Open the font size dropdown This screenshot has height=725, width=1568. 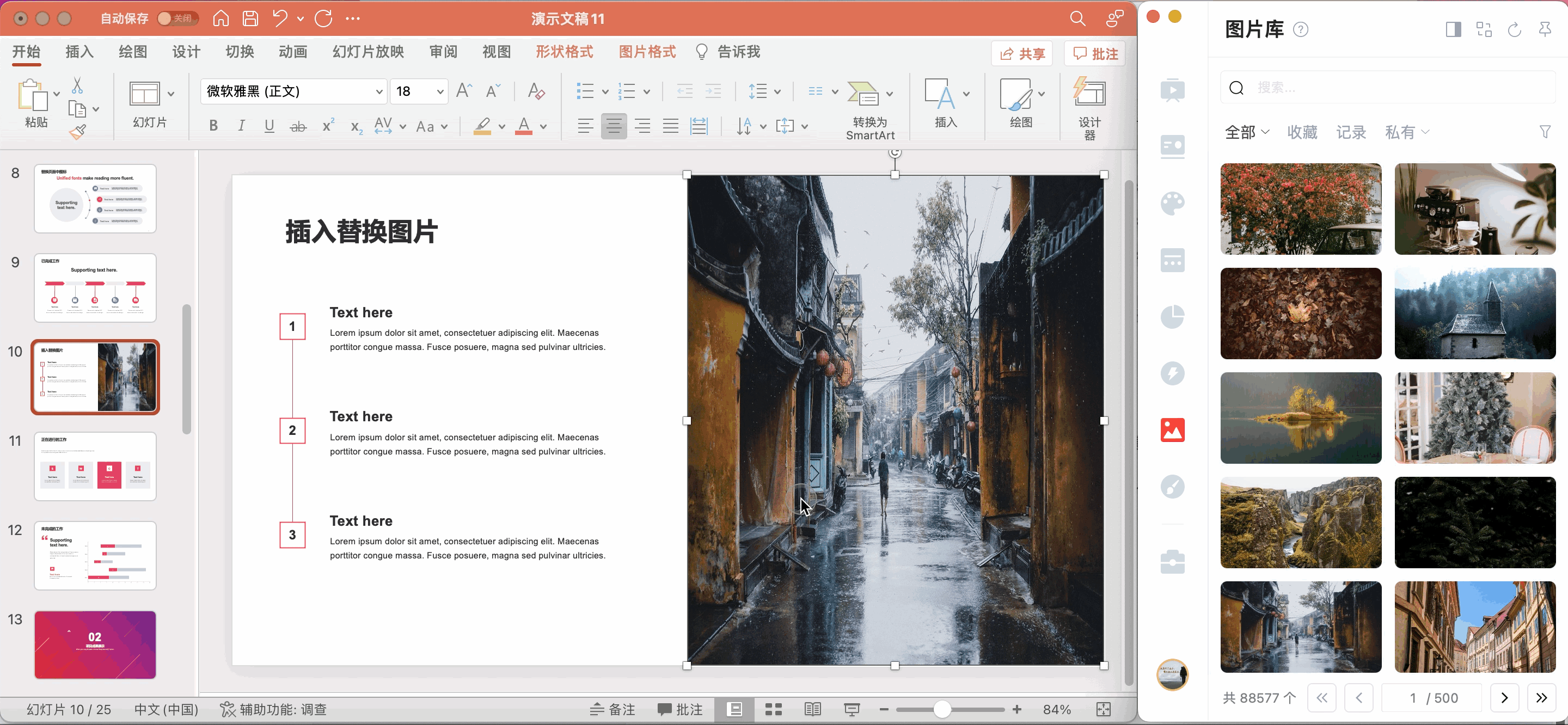coord(439,91)
